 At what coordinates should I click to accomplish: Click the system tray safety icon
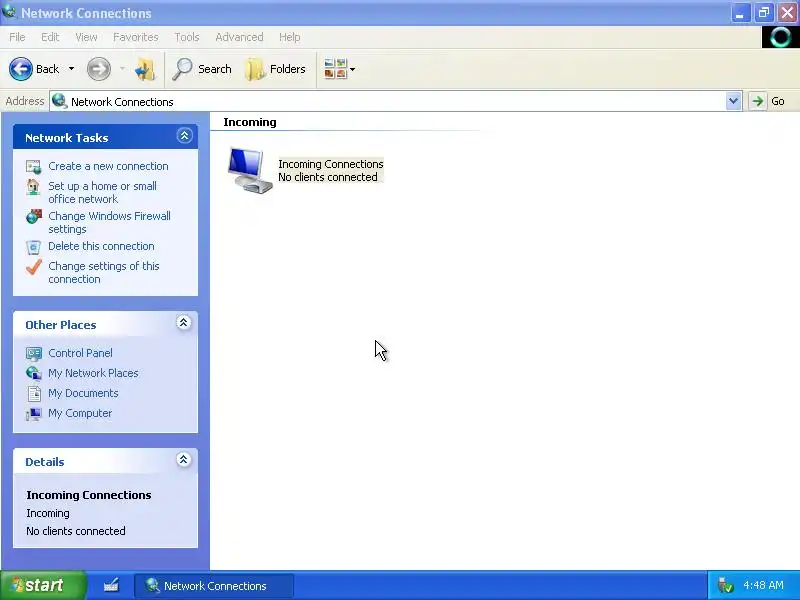(x=725, y=586)
